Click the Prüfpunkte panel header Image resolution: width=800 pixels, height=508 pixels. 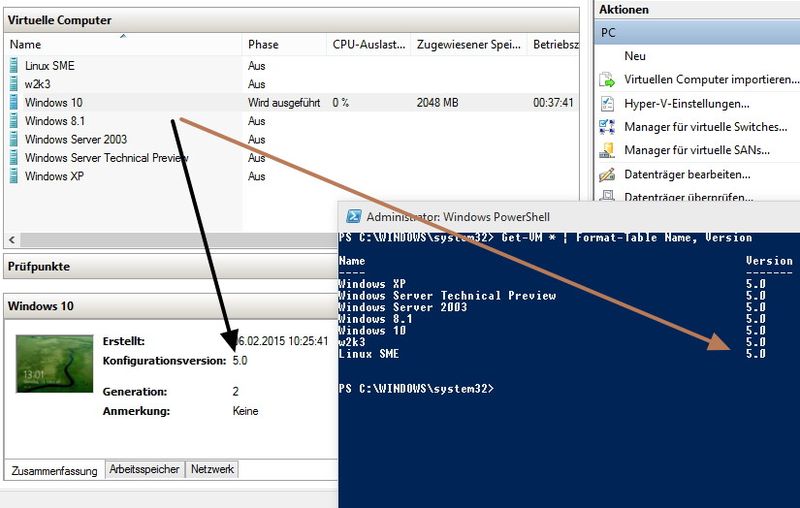pos(171,266)
